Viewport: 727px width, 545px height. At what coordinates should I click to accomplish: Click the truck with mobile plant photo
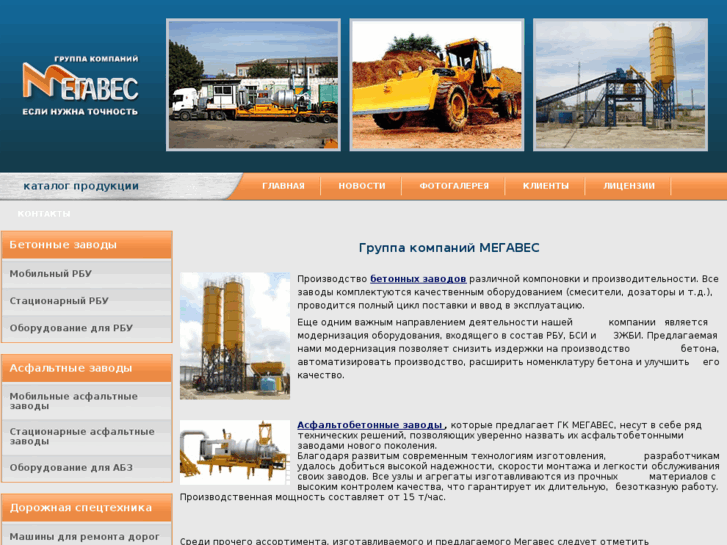click(253, 85)
